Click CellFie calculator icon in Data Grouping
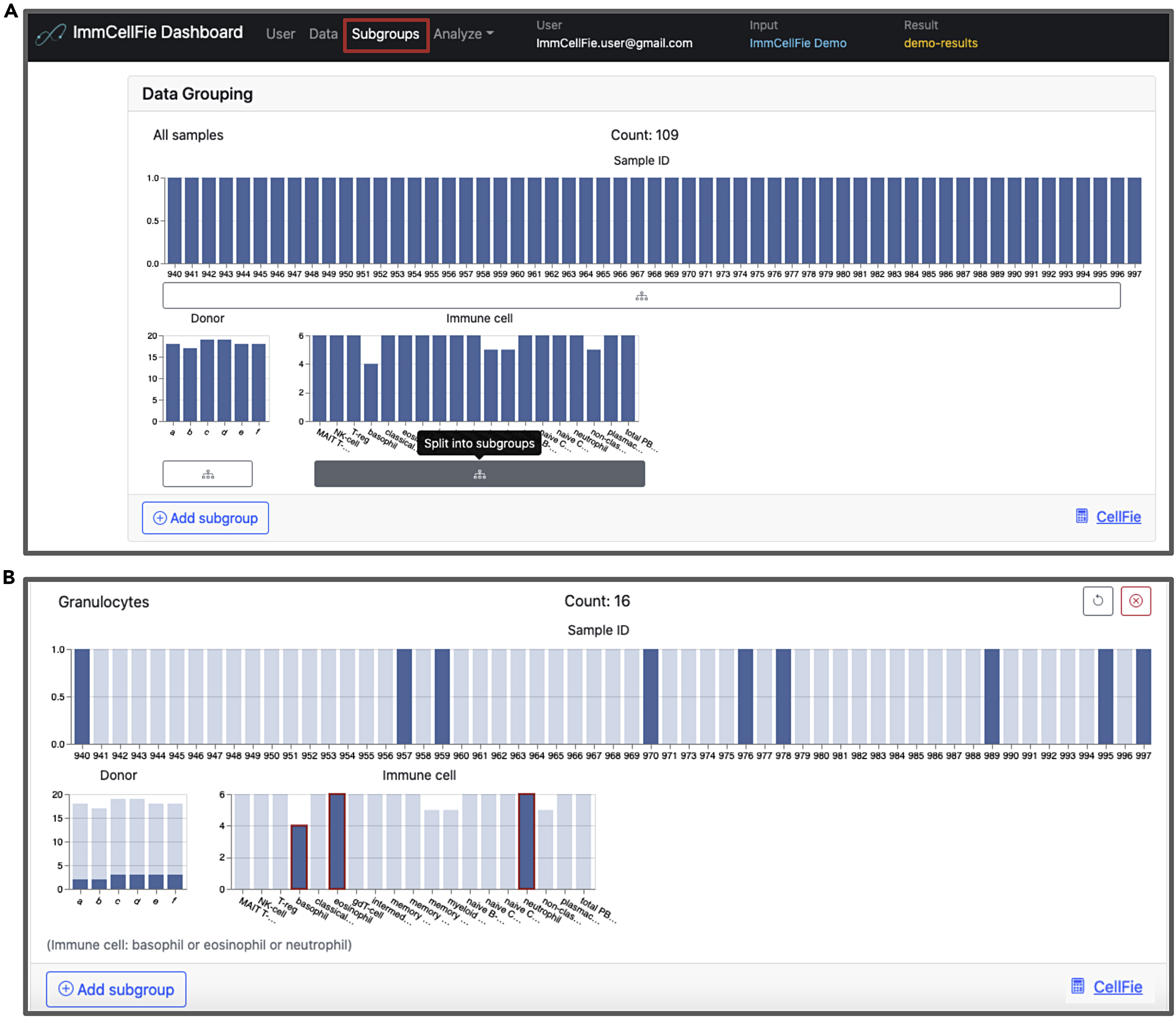Screen dimensions: 1176x1018 tap(1081, 517)
